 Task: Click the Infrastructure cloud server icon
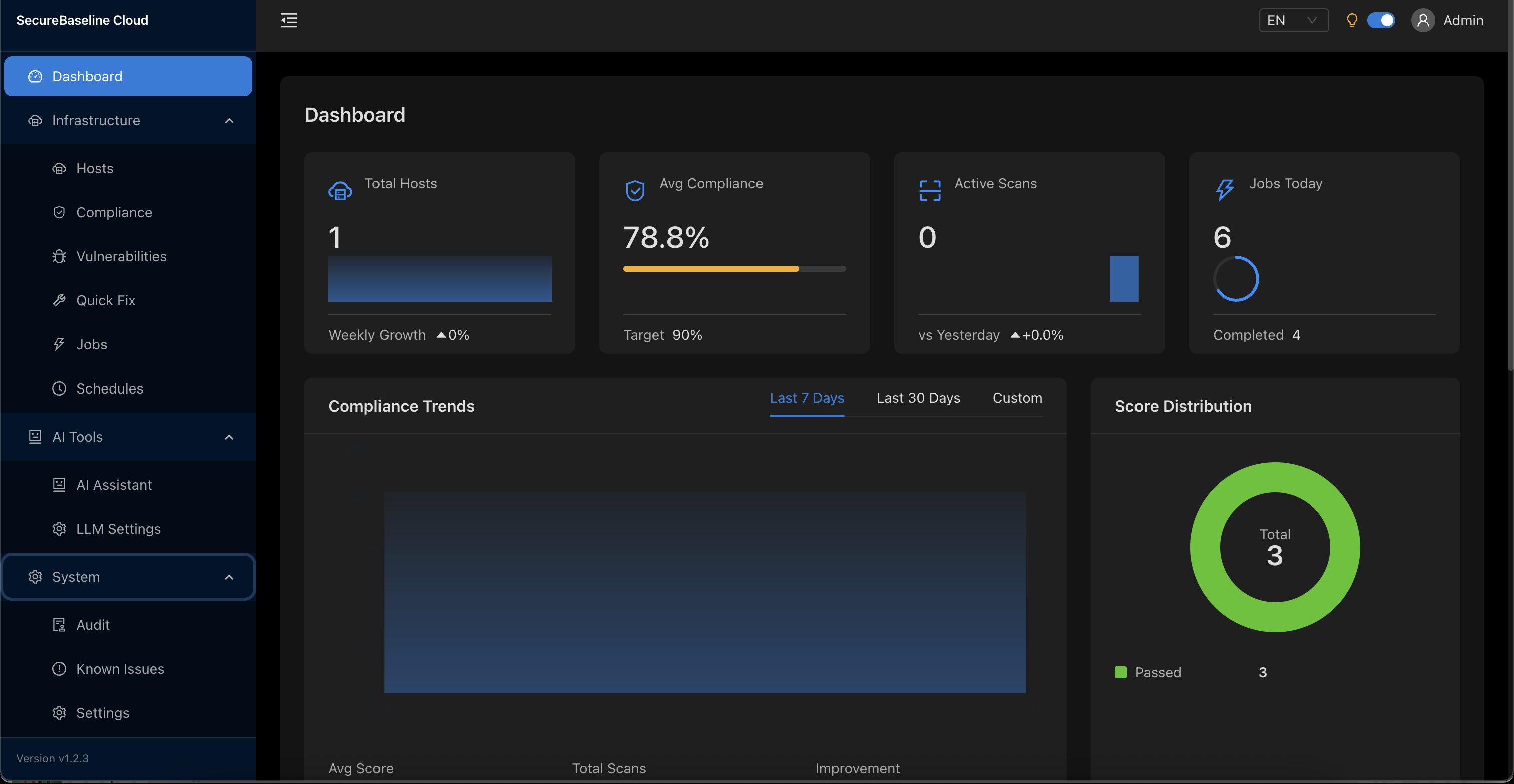(35, 121)
